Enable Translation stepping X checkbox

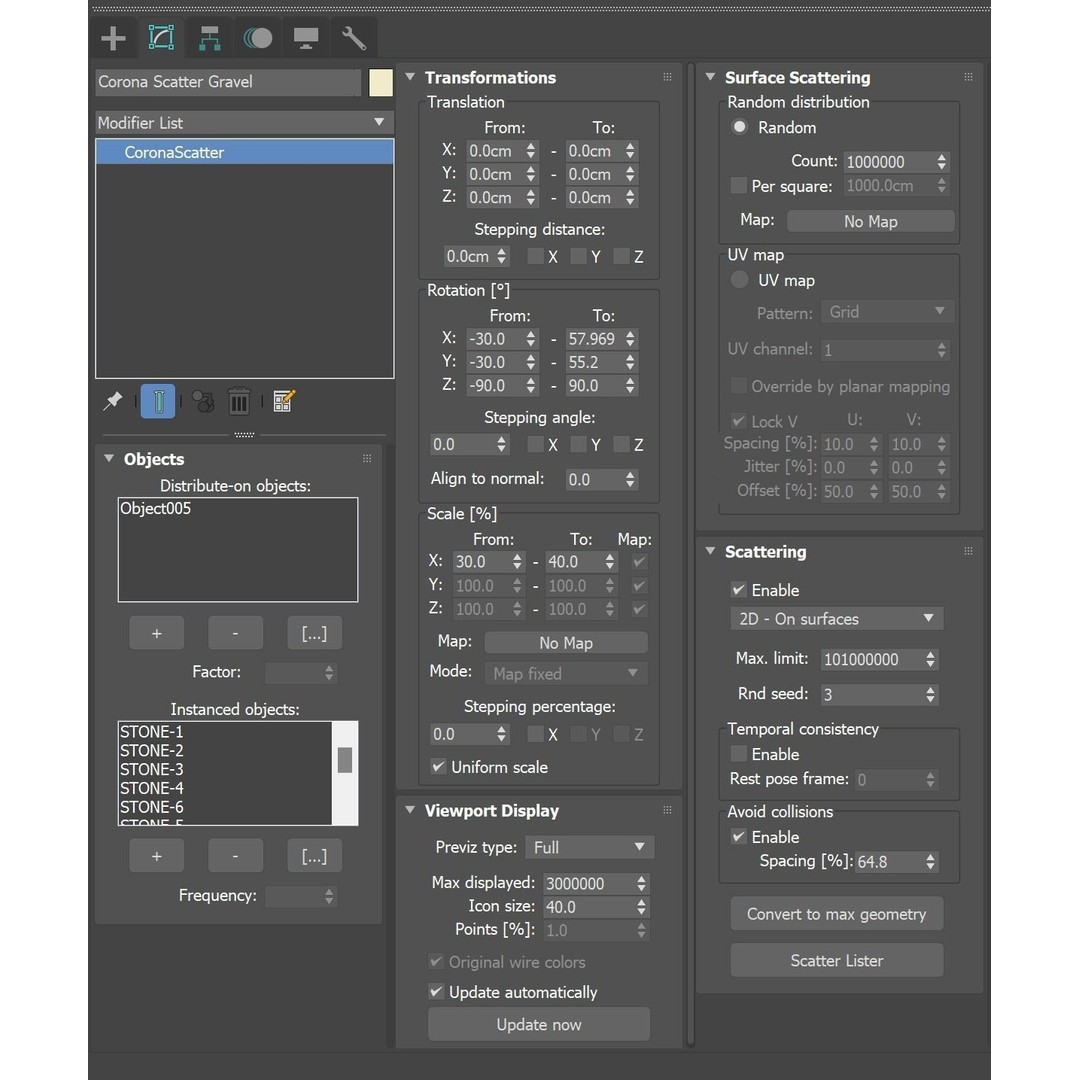pos(535,256)
